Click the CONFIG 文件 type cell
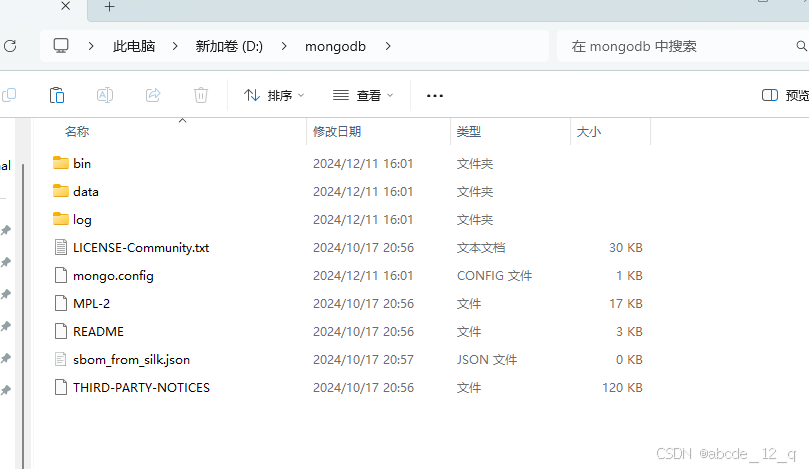809x469 pixels. point(494,276)
